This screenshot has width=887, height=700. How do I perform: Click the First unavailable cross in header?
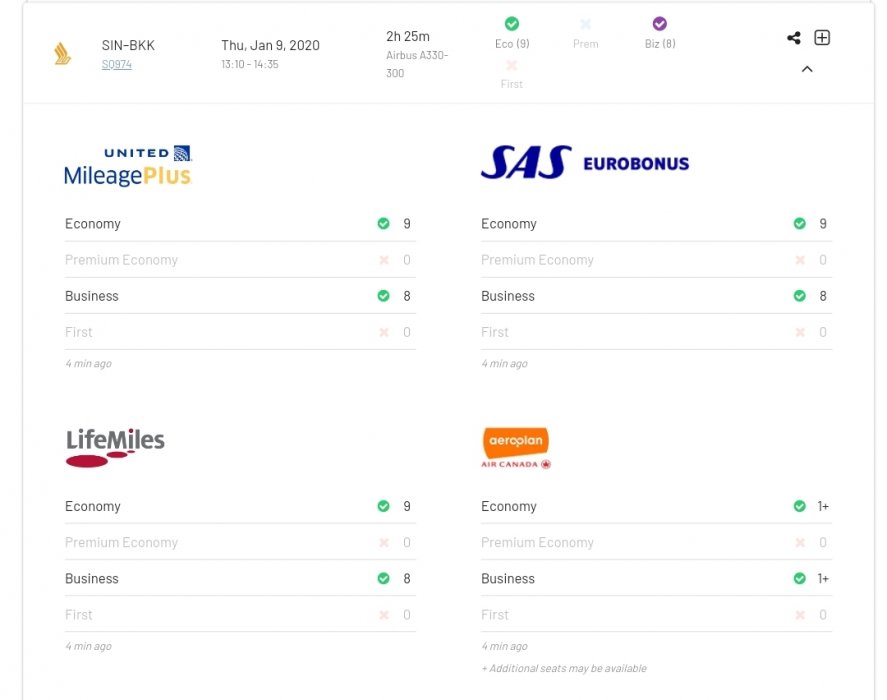click(x=512, y=65)
